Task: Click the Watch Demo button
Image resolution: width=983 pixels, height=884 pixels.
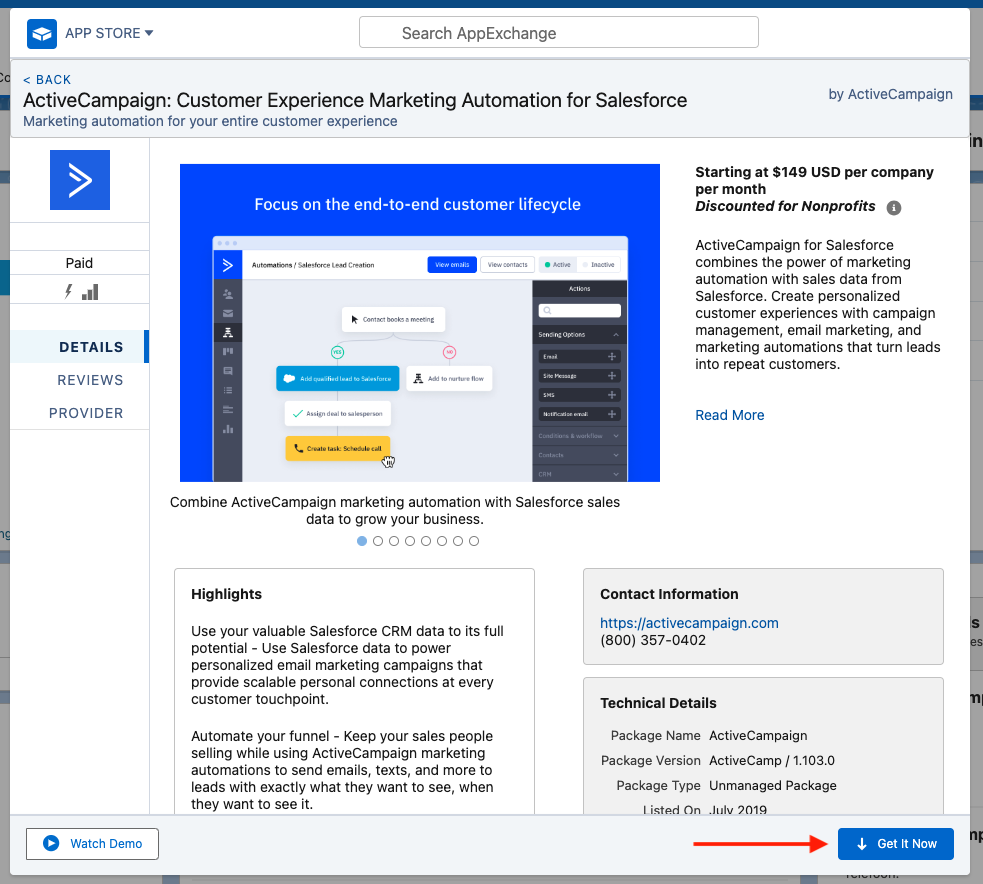Action: tap(92, 844)
